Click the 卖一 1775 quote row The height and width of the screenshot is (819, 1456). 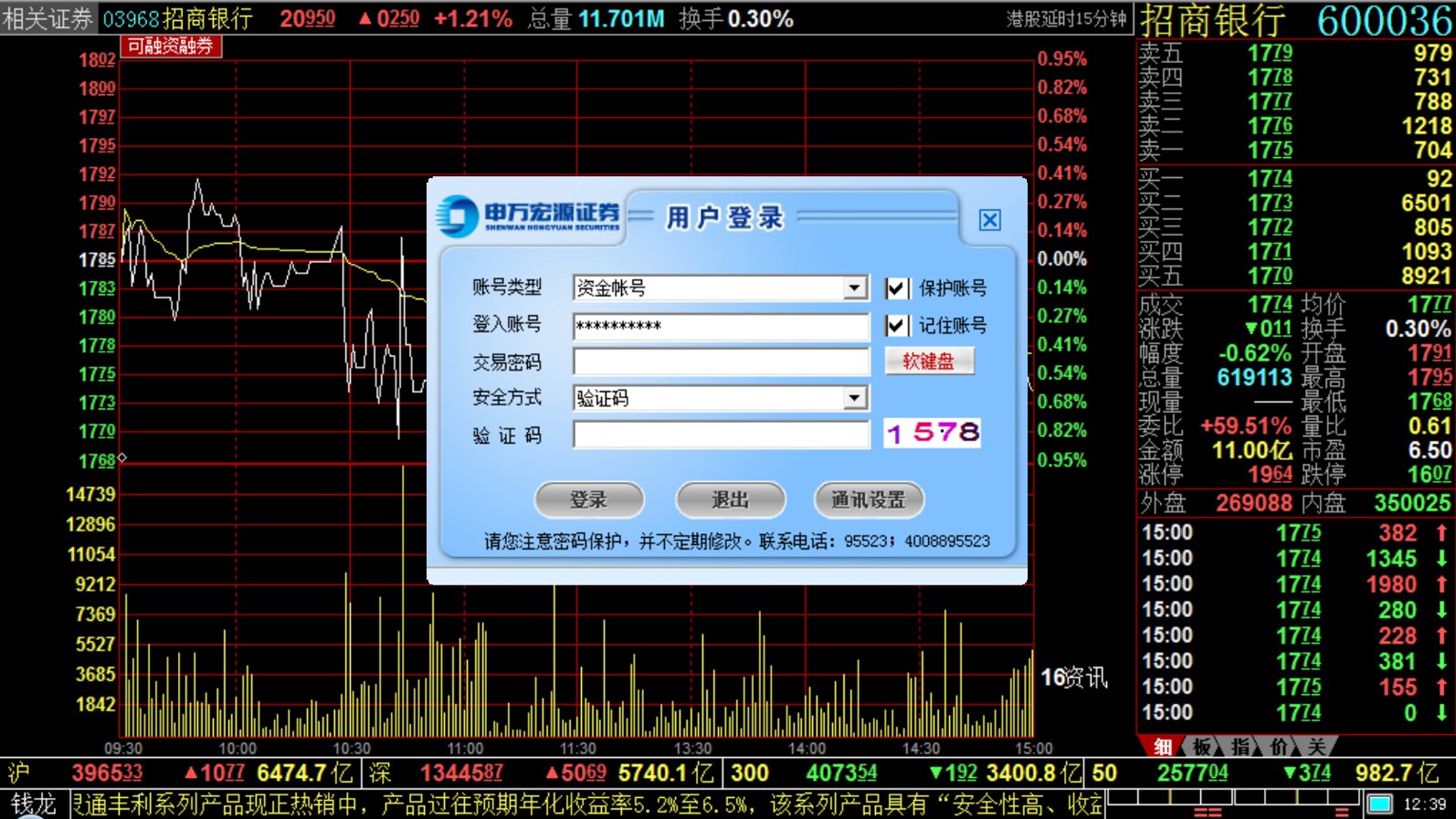(x=1295, y=150)
